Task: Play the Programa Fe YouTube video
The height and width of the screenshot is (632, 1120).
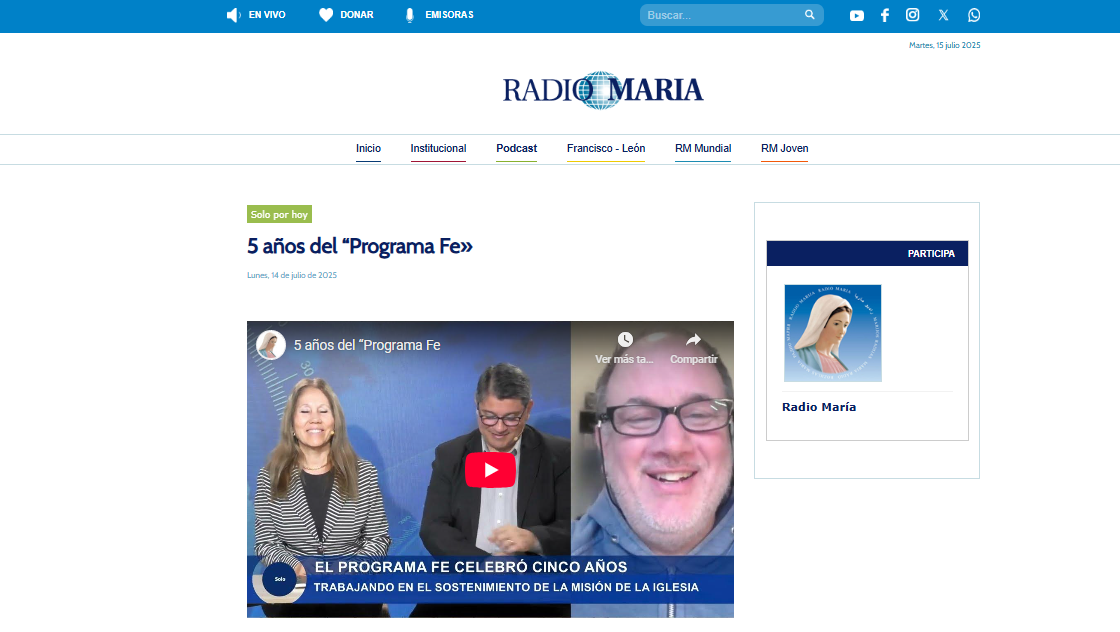Action: [490, 470]
